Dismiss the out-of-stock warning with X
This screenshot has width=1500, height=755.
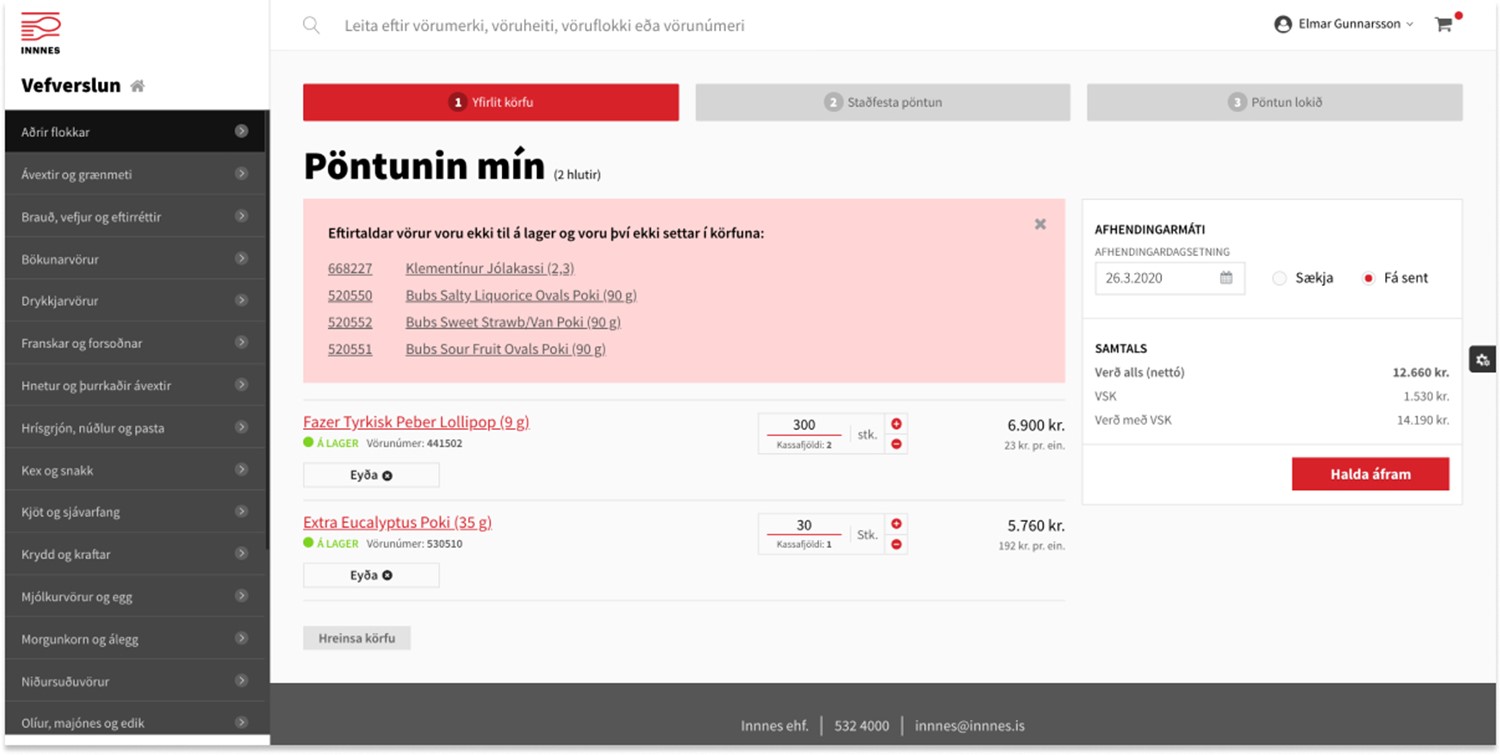[x=1040, y=224]
